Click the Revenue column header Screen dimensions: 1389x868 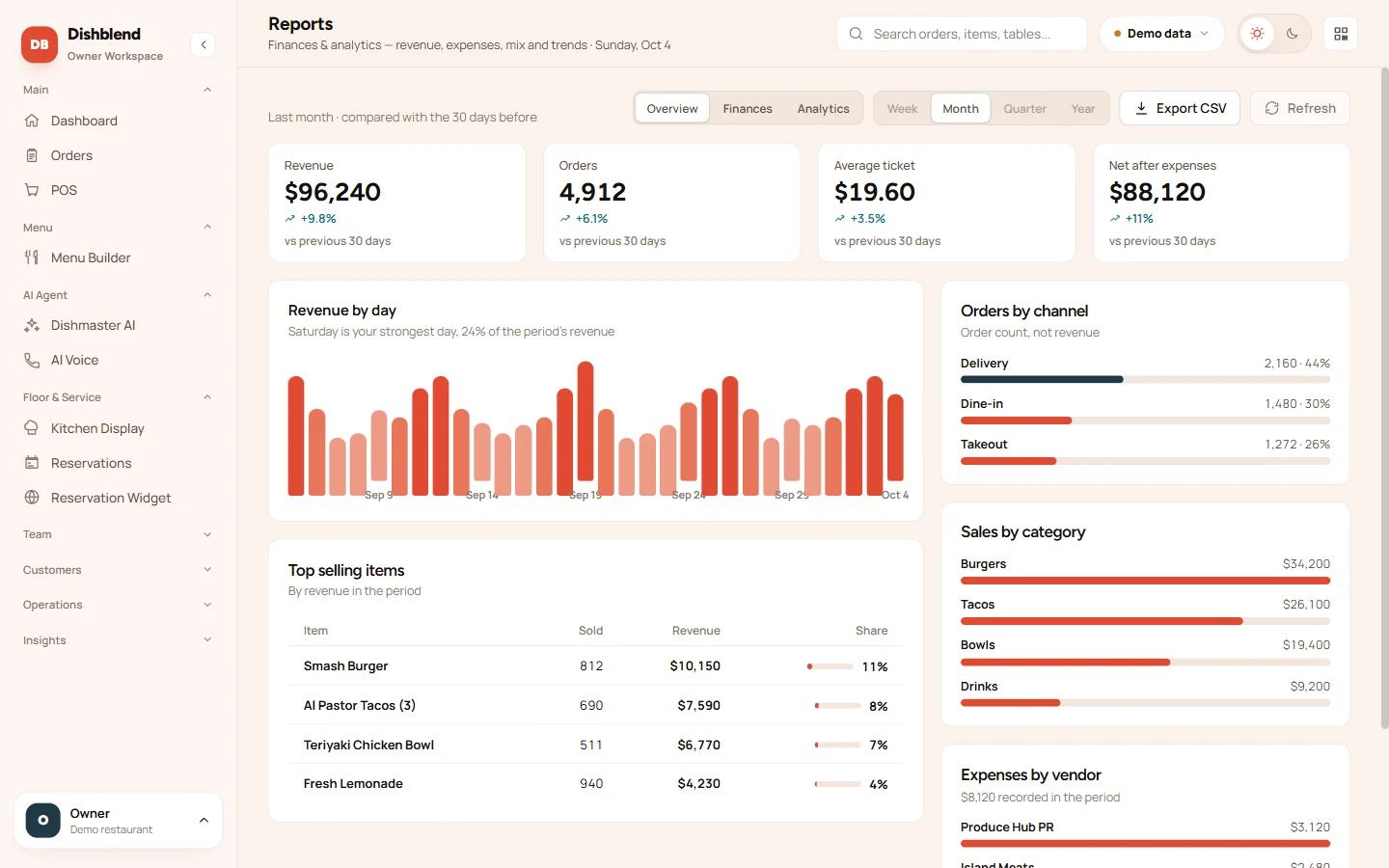(x=695, y=631)
